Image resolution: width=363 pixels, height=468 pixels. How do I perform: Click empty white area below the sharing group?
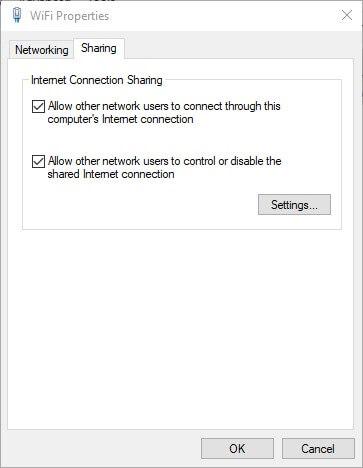pos(180,327)
